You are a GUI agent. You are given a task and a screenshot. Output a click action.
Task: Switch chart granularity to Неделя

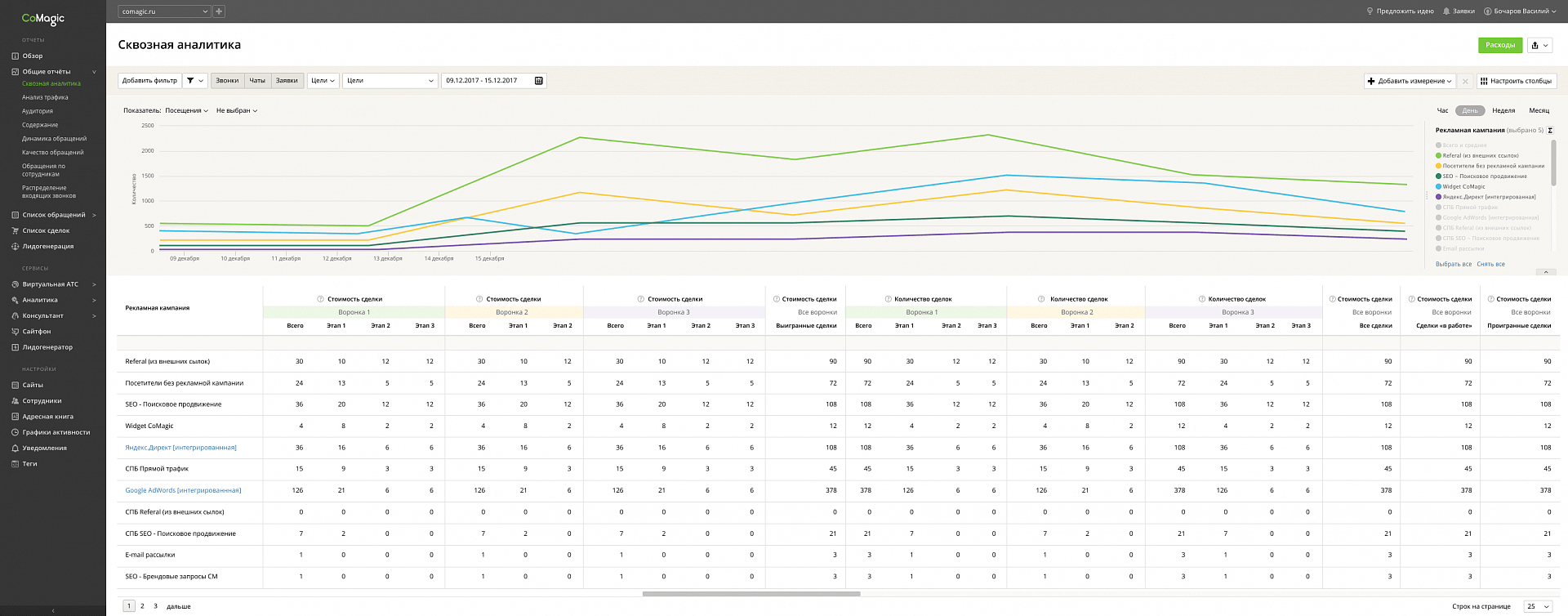(x=1503, y=111)
